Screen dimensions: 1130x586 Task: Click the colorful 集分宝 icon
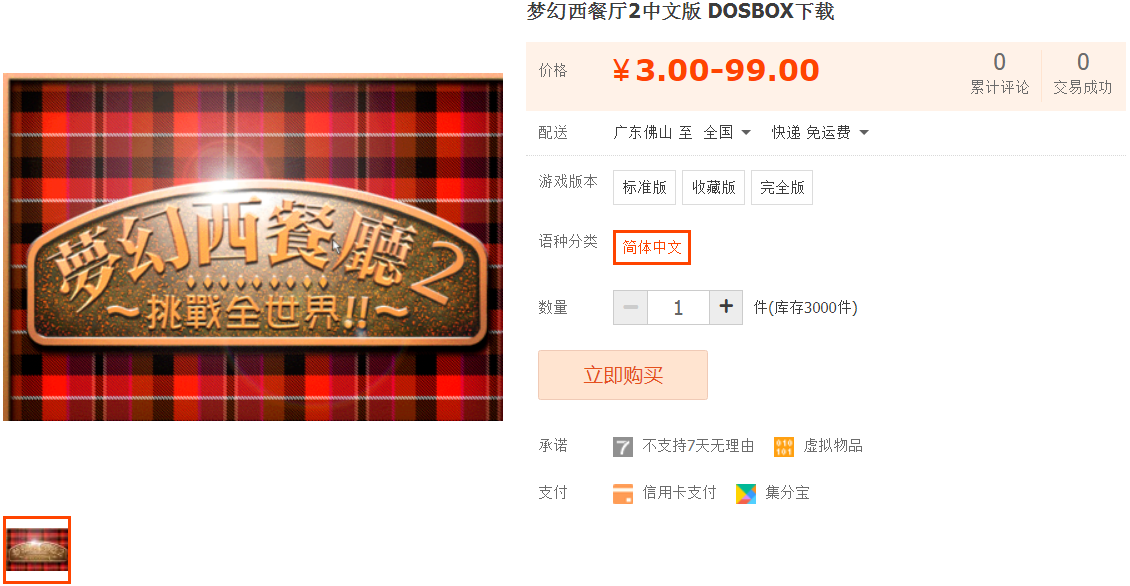click(746, 494)
